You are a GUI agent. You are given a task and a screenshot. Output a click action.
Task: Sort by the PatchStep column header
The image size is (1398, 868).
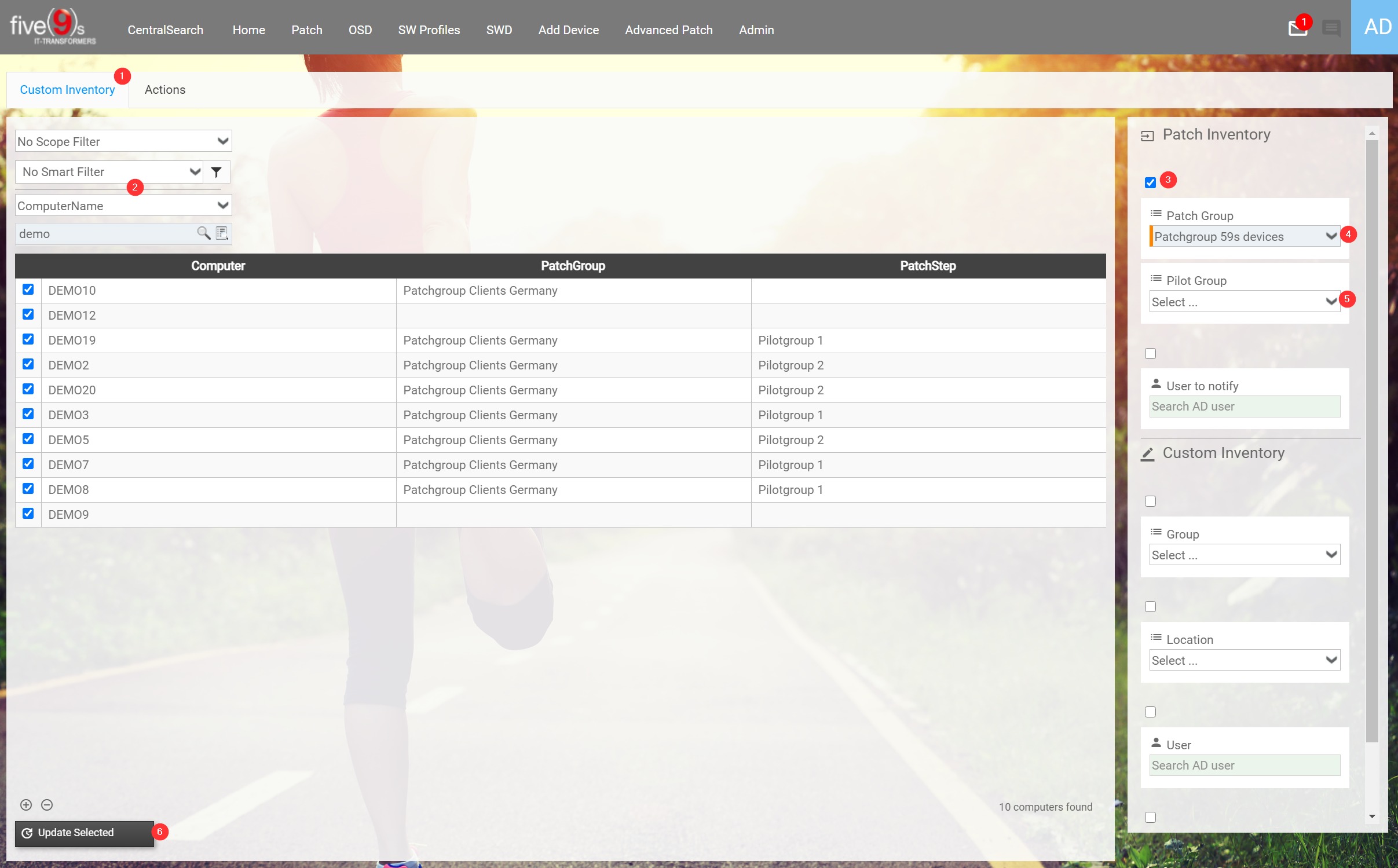[x=928, y=266]
